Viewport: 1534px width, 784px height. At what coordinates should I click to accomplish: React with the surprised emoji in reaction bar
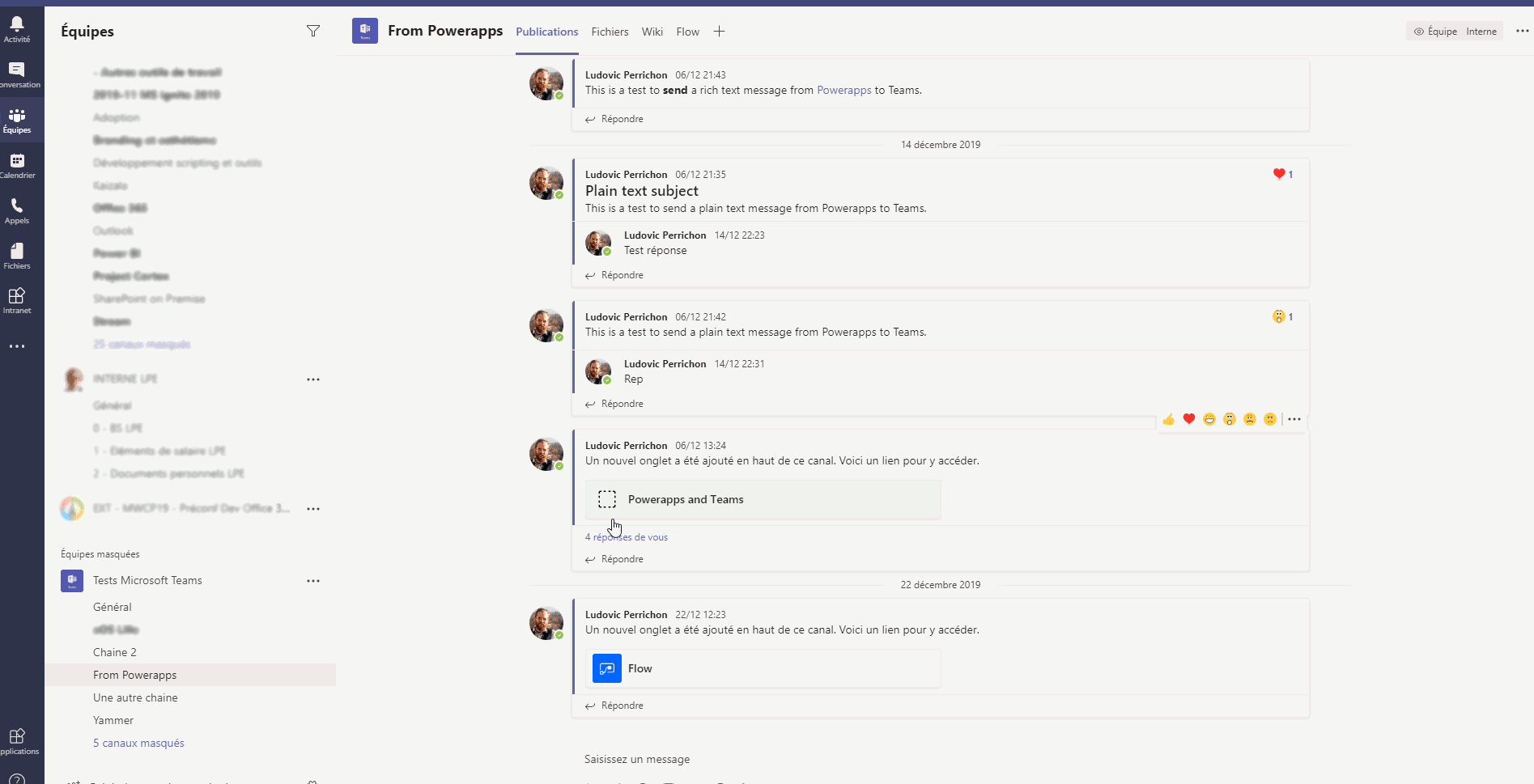1230,419
